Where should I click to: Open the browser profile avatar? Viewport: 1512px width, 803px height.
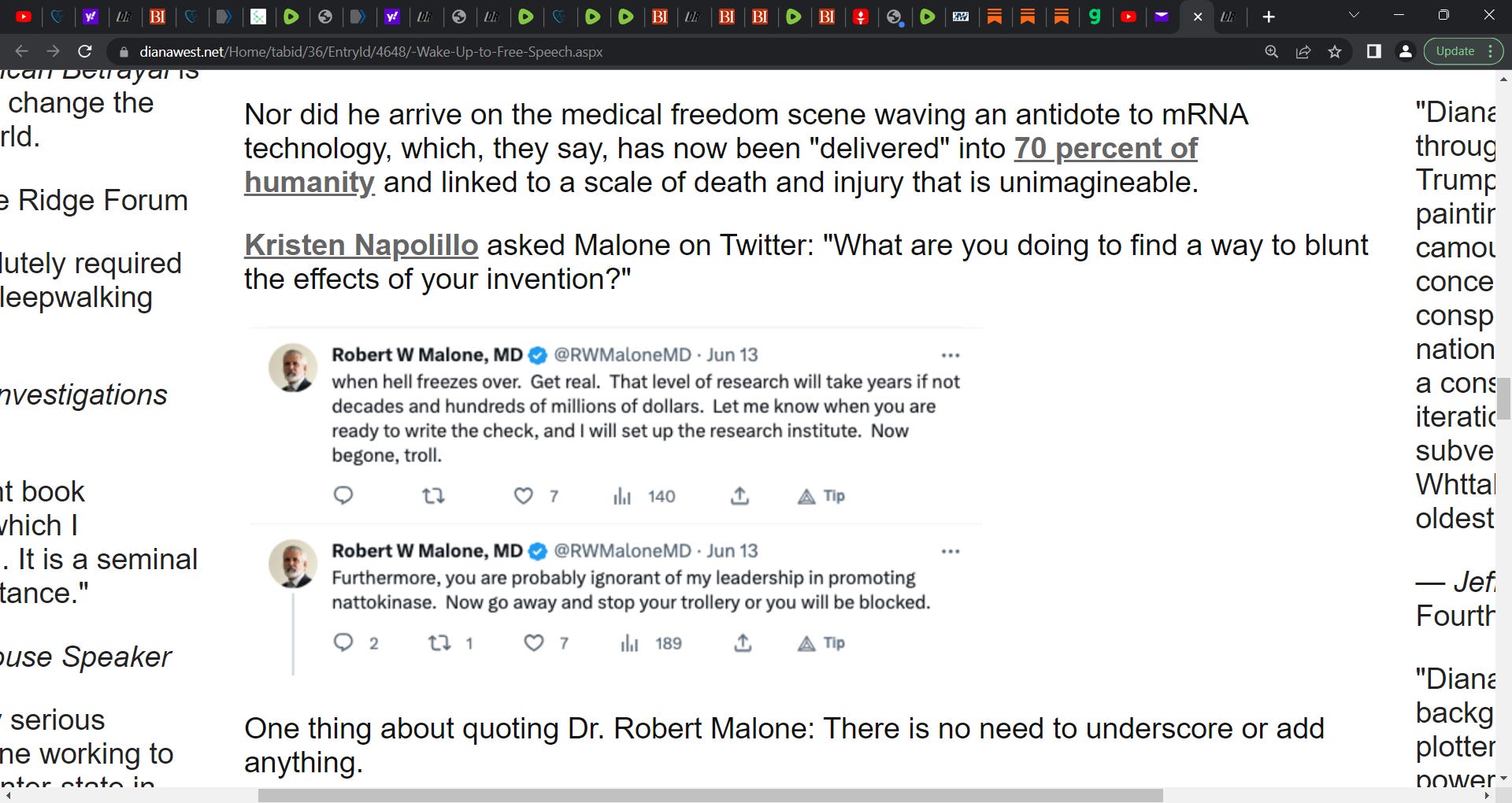(1405, 52)
